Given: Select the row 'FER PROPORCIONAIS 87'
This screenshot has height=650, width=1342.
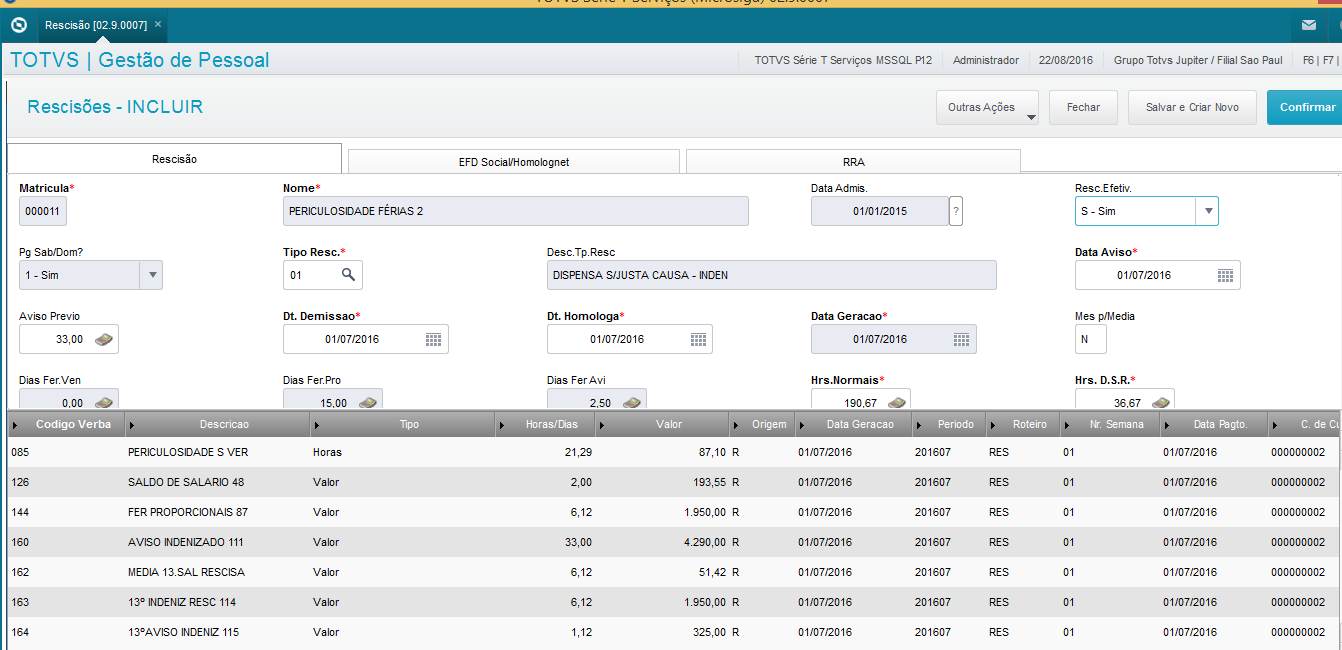Looking at the screenshot, I should 671,512.
